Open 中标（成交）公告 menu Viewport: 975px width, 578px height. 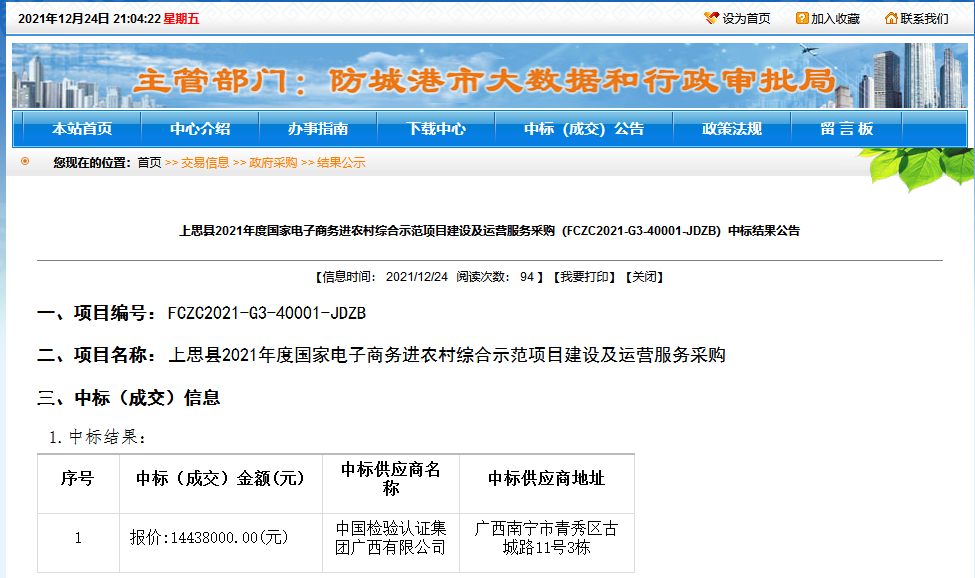coord(584,129)
